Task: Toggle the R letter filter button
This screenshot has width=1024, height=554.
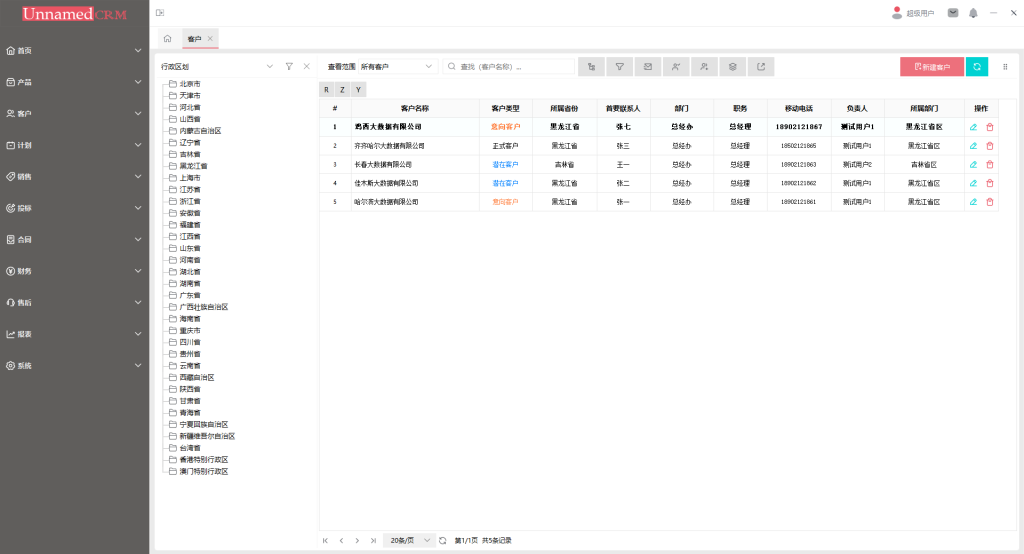Action: pyautogui.click(x=327, y=90)
